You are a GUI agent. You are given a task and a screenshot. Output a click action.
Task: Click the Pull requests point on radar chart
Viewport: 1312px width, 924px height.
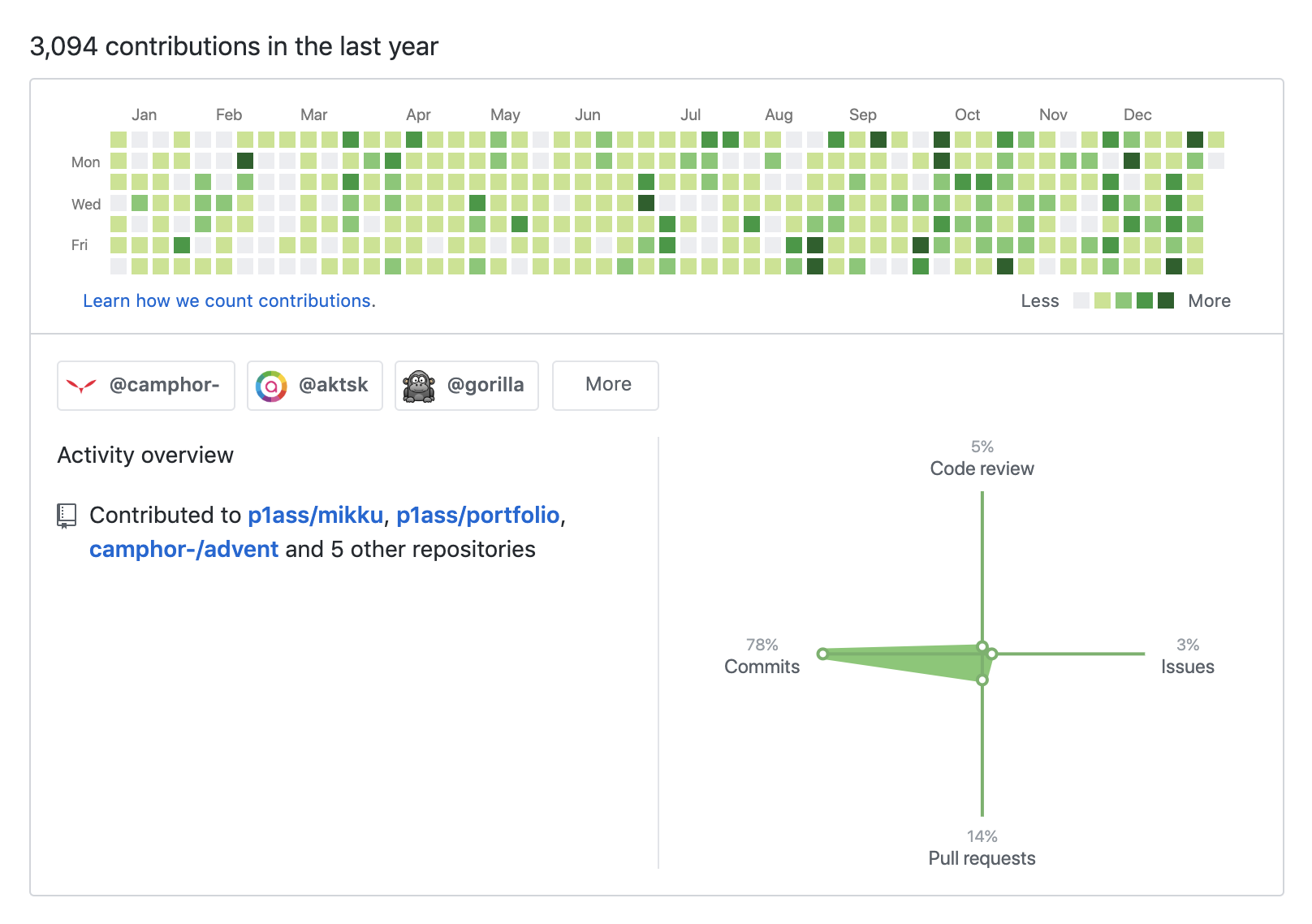982,680
